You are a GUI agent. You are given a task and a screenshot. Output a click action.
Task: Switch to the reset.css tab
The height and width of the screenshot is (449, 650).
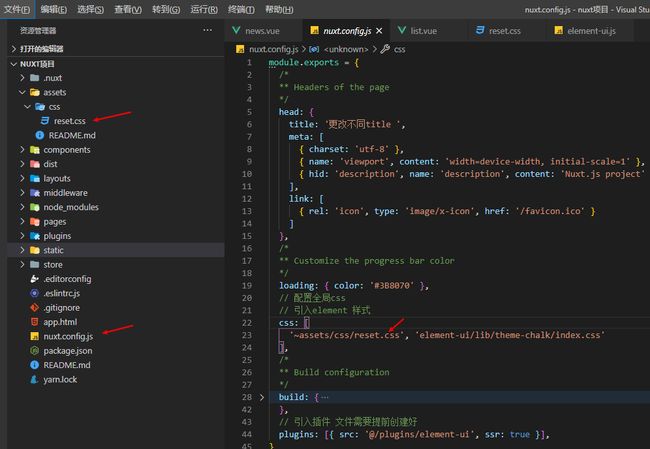pyautogui.click(x=504, y=31)
